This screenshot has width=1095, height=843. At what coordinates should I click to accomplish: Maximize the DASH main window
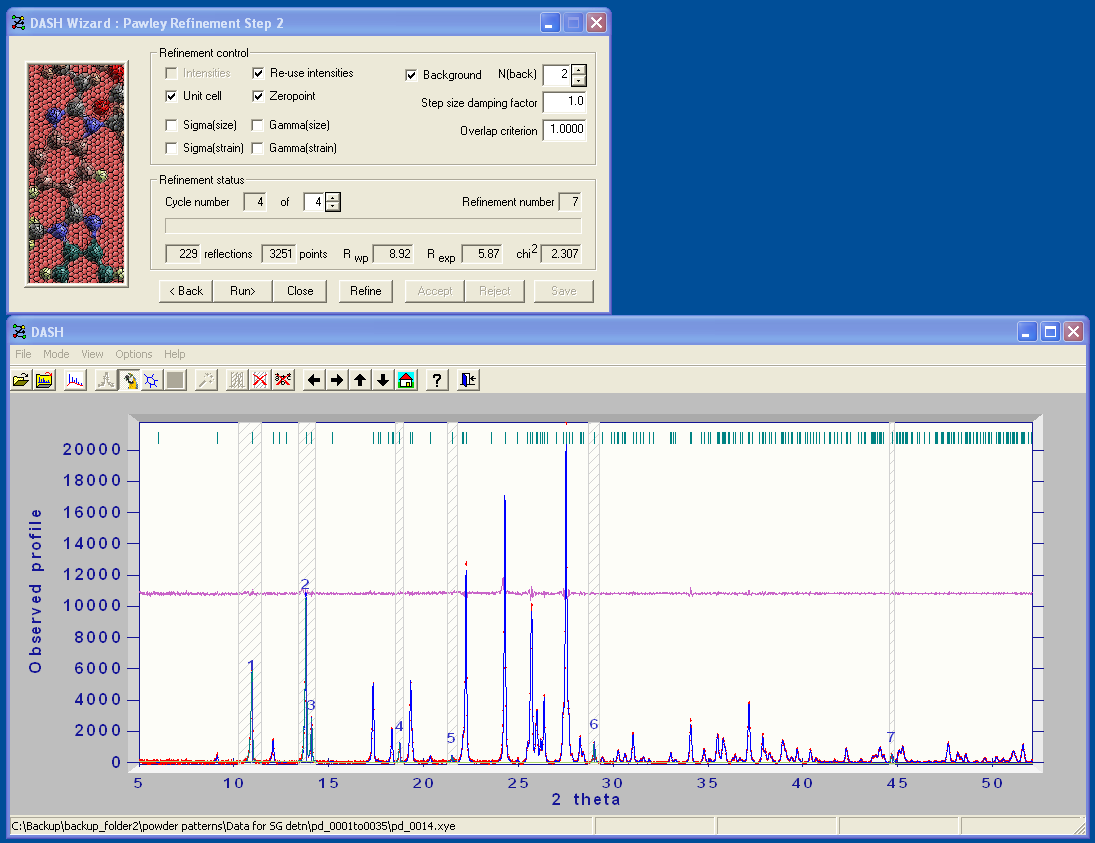click(x=1050, y=332)
